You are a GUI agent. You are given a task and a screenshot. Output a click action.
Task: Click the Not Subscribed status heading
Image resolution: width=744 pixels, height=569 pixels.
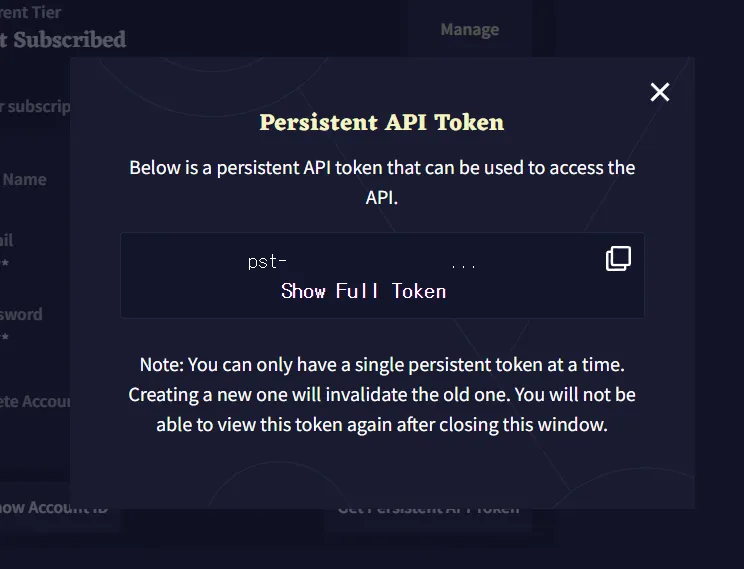click(63, 40)
